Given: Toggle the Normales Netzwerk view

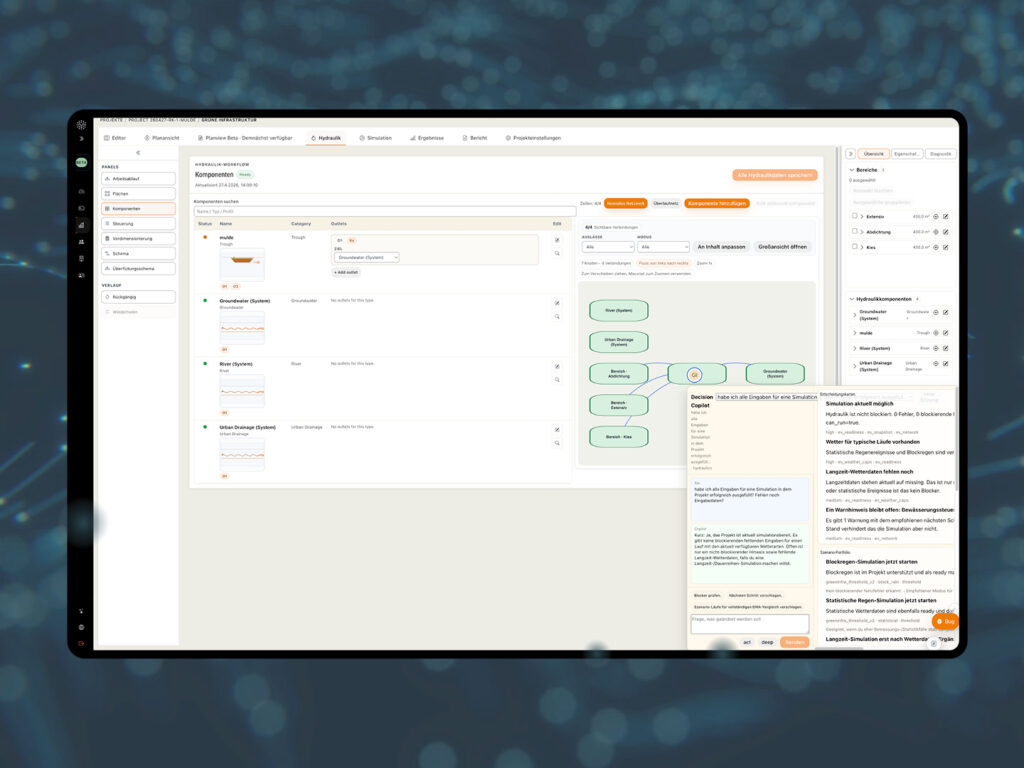Looking at the screenshot, I should click(626, 204).
